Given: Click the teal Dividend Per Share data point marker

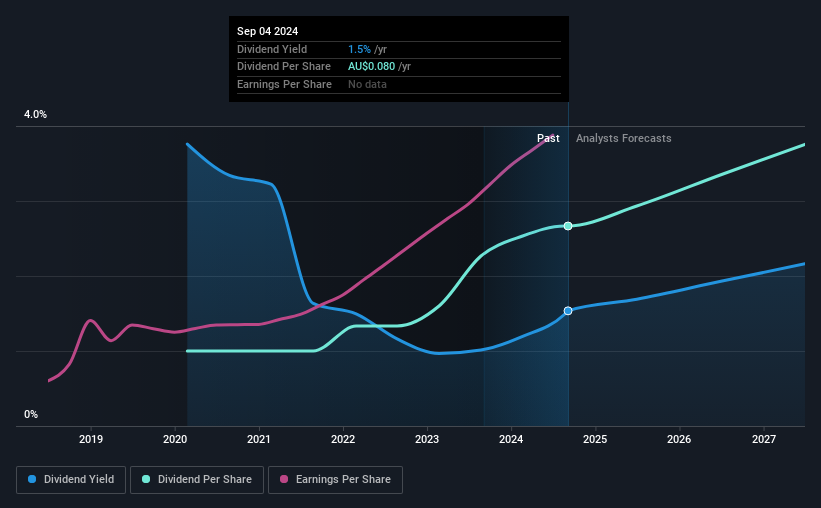Looking at the screenshot, I should 568,226.
